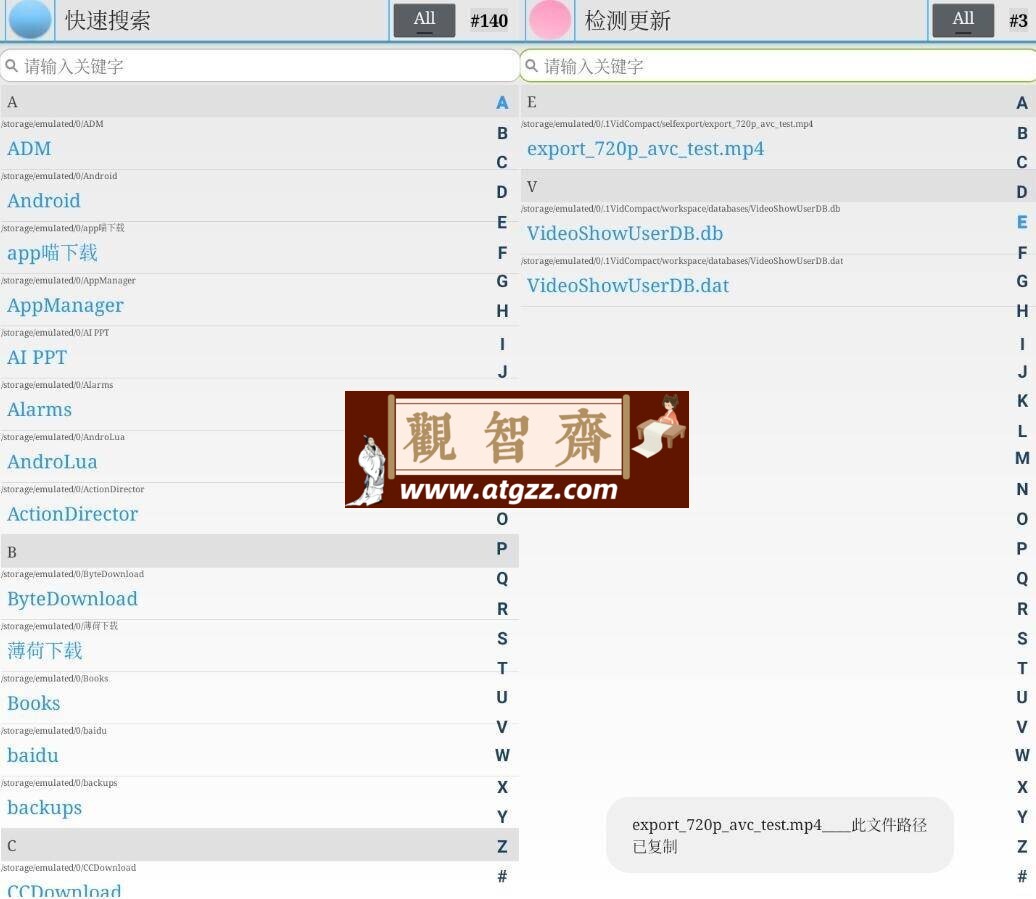Image resolution: width=1036 pixels, height=899 pixels.
Task: Jump to letter U in left index
Action: tap(502, 697)
